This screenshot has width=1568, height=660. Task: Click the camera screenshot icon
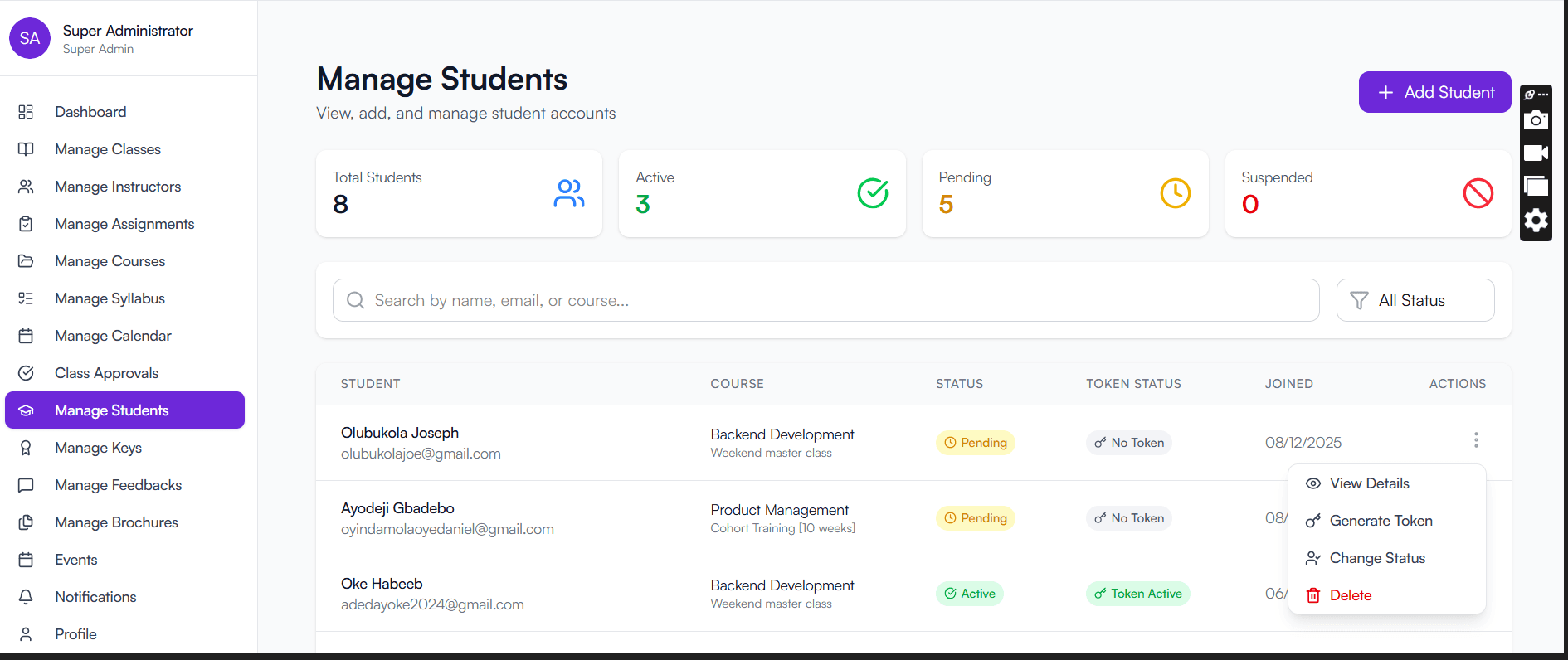tap(1536, 120)
